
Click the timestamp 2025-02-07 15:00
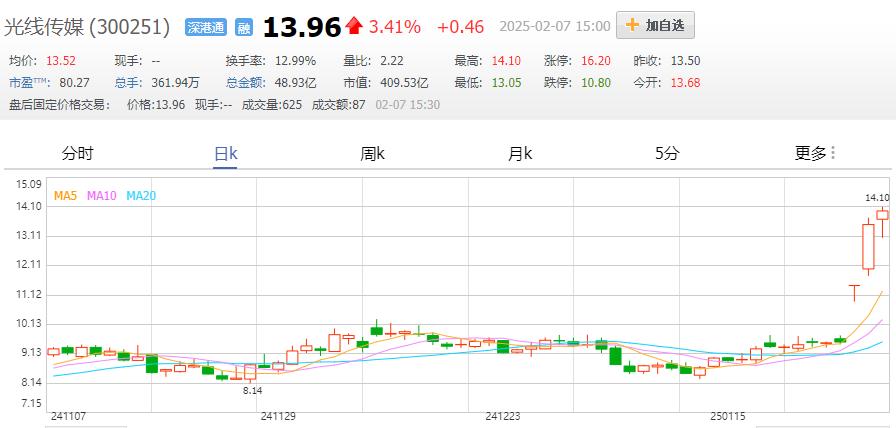(554, 26)
